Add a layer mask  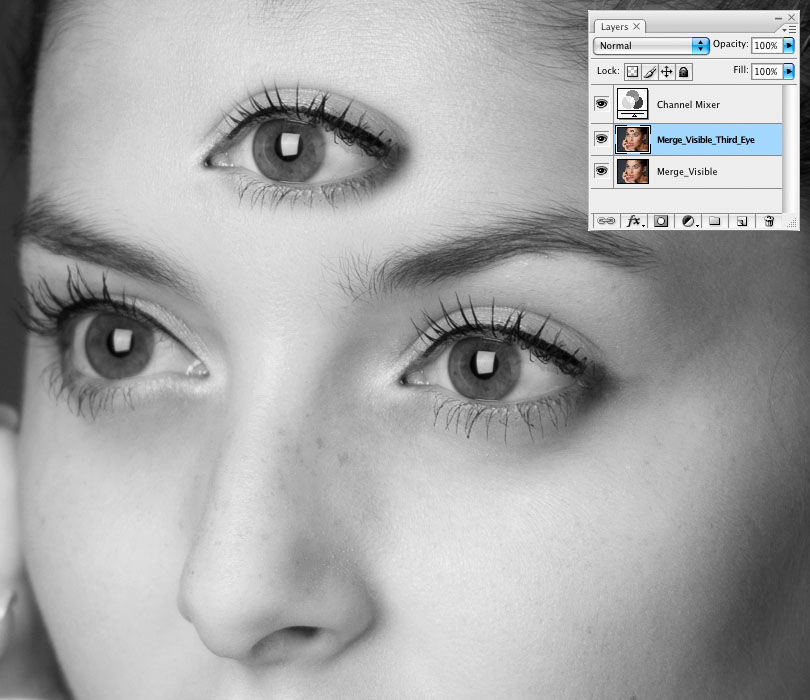tap(662, 221)
